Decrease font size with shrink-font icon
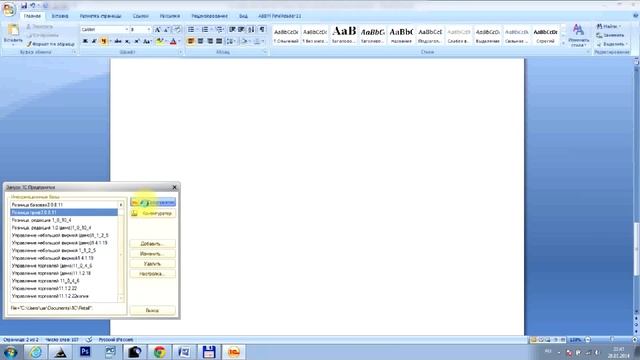The height and width of the screenshot is (360, 640). (x=167, y=30)
